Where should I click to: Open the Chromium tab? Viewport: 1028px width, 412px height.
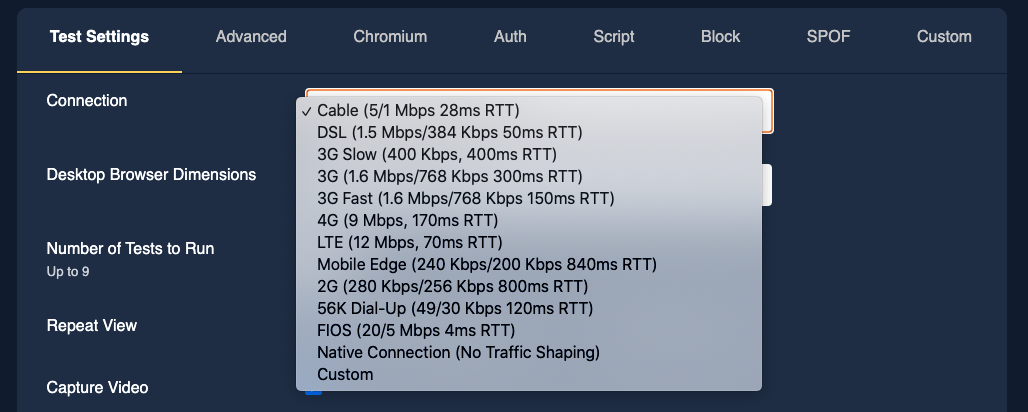click(x=390, y=37)
